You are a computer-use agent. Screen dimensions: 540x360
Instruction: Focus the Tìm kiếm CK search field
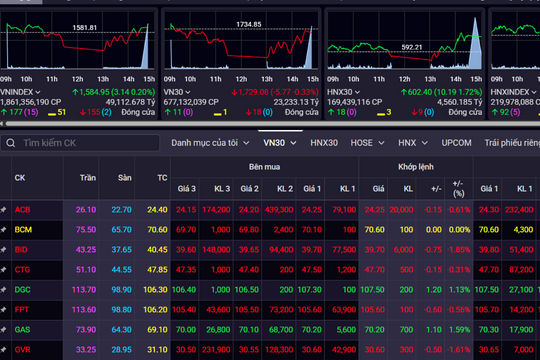tap(80, 143)
